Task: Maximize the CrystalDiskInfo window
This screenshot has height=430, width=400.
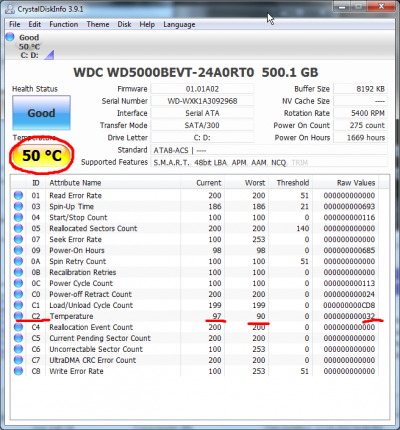Action: coord(359,7)
